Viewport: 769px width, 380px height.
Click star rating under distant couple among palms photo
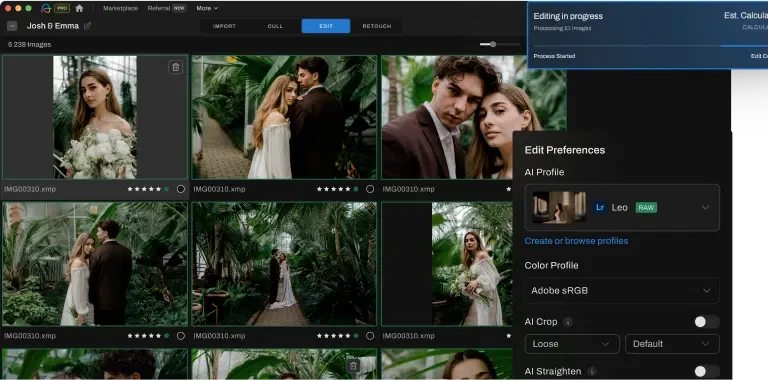(x=333, y=336)
